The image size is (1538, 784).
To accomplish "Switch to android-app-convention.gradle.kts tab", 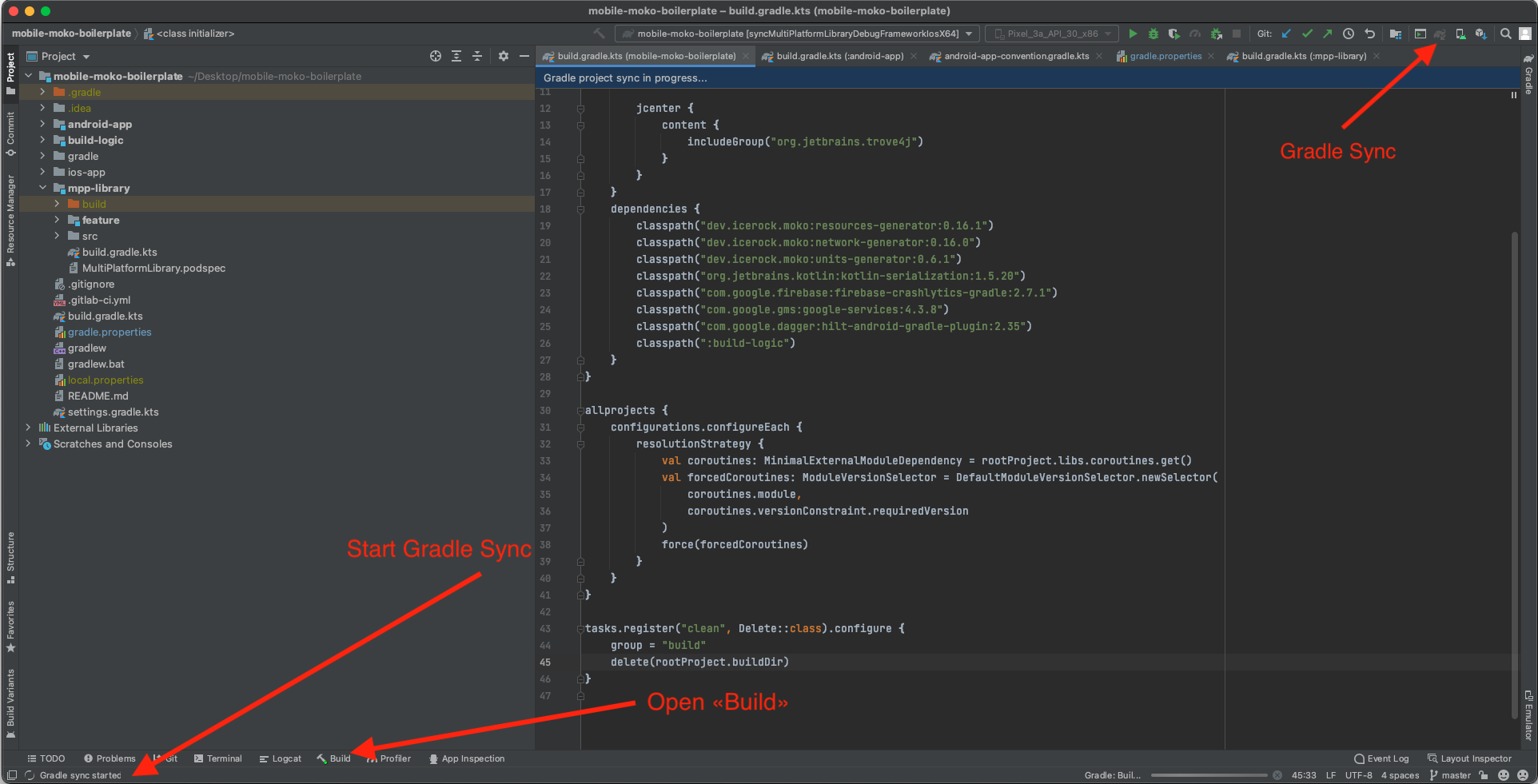I will click(x=1016, y=56).
